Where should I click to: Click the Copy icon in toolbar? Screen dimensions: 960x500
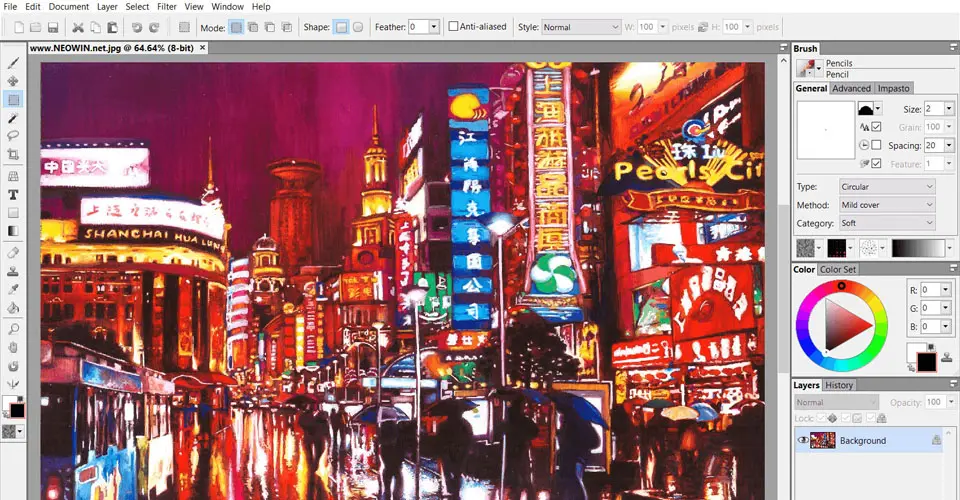point(96,27)
